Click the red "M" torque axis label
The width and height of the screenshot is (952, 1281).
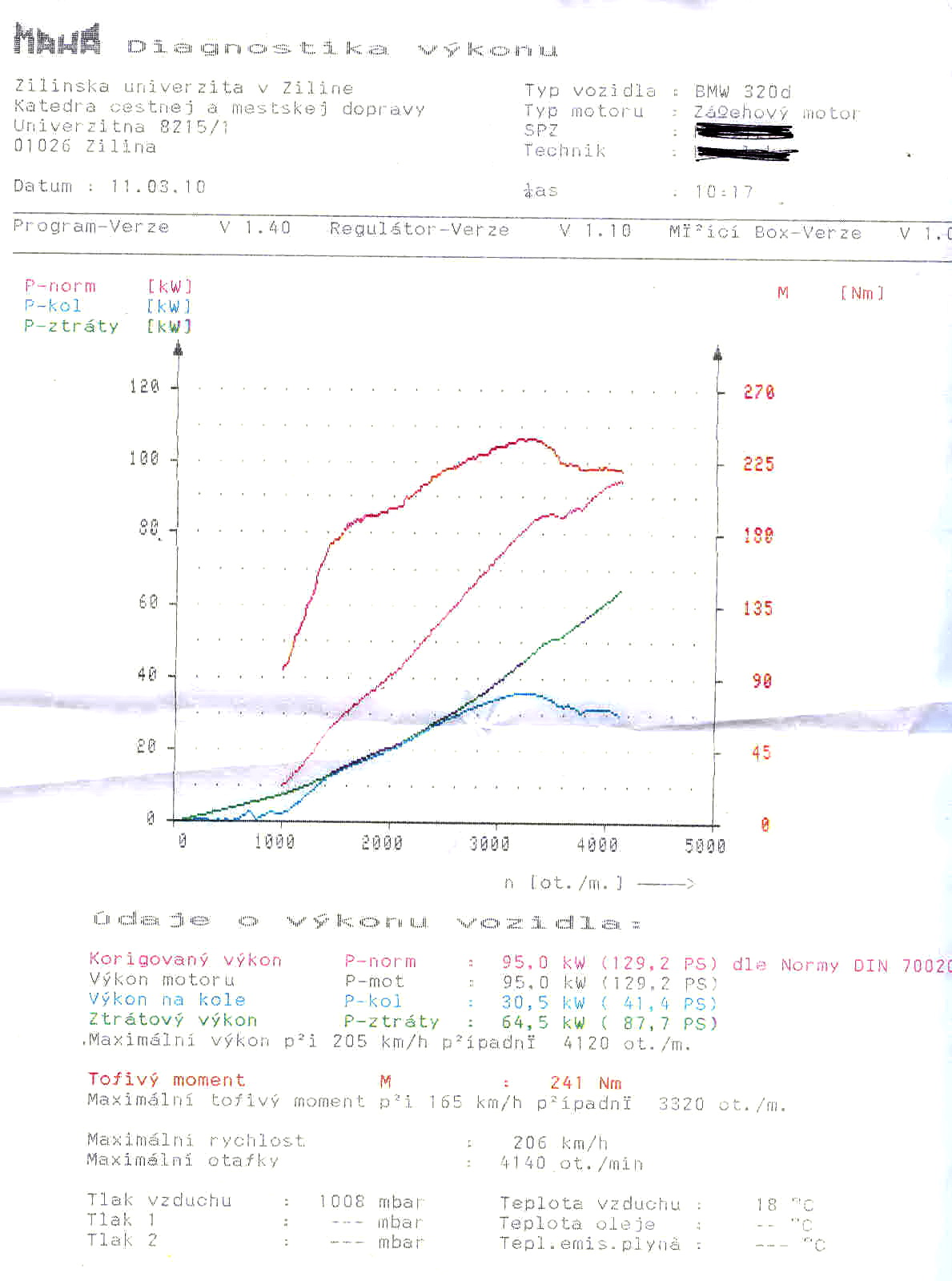click(x=783, y=293)
